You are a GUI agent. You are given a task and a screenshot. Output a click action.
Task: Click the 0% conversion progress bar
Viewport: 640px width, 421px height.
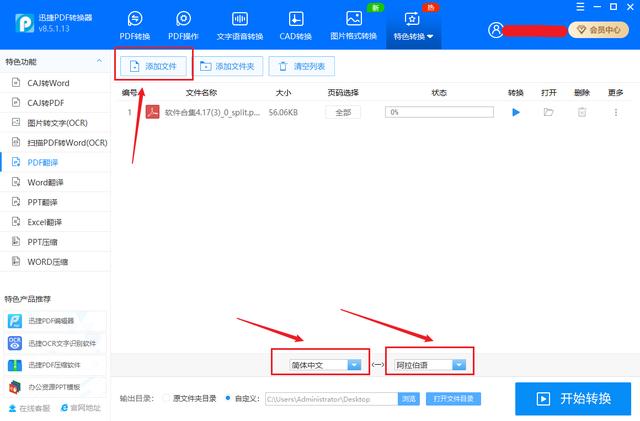coord(439,113)
